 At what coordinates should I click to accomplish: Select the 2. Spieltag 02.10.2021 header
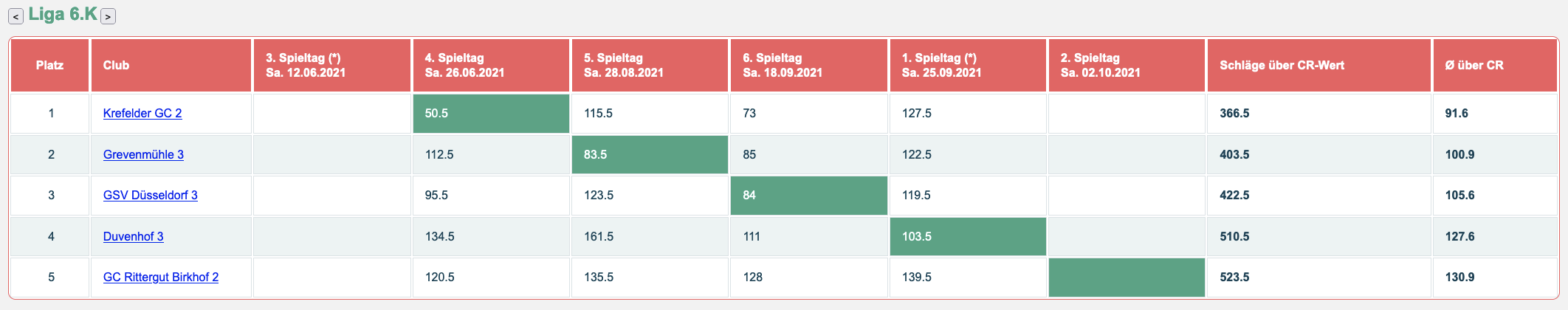click(x=1101, y=65)
